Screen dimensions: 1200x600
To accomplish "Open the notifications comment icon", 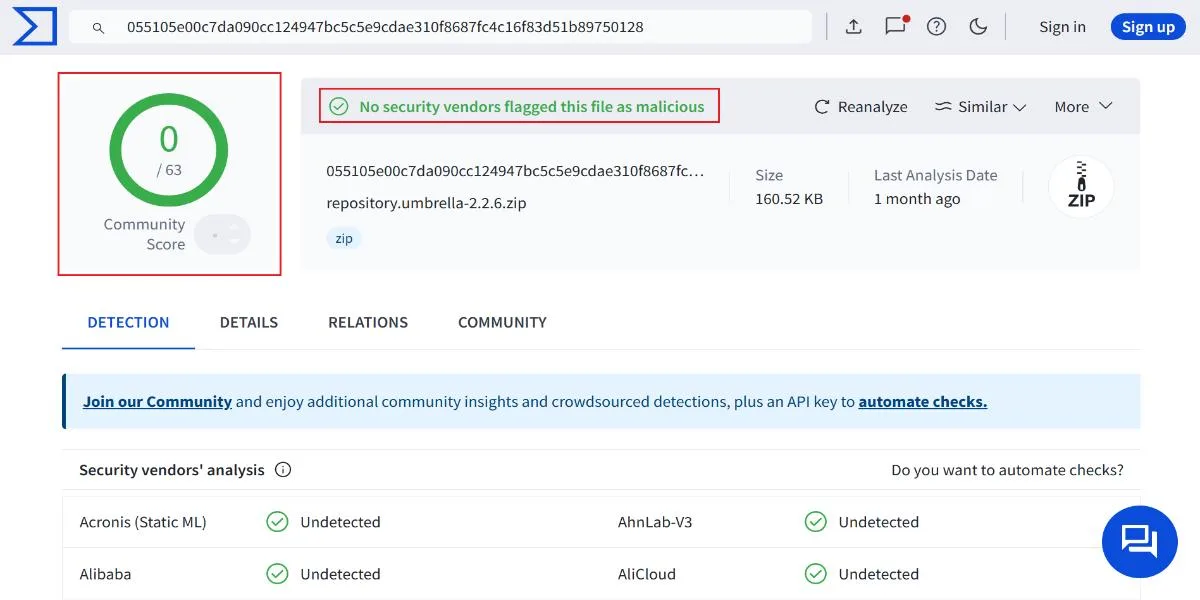I will [x=896, y=26].
